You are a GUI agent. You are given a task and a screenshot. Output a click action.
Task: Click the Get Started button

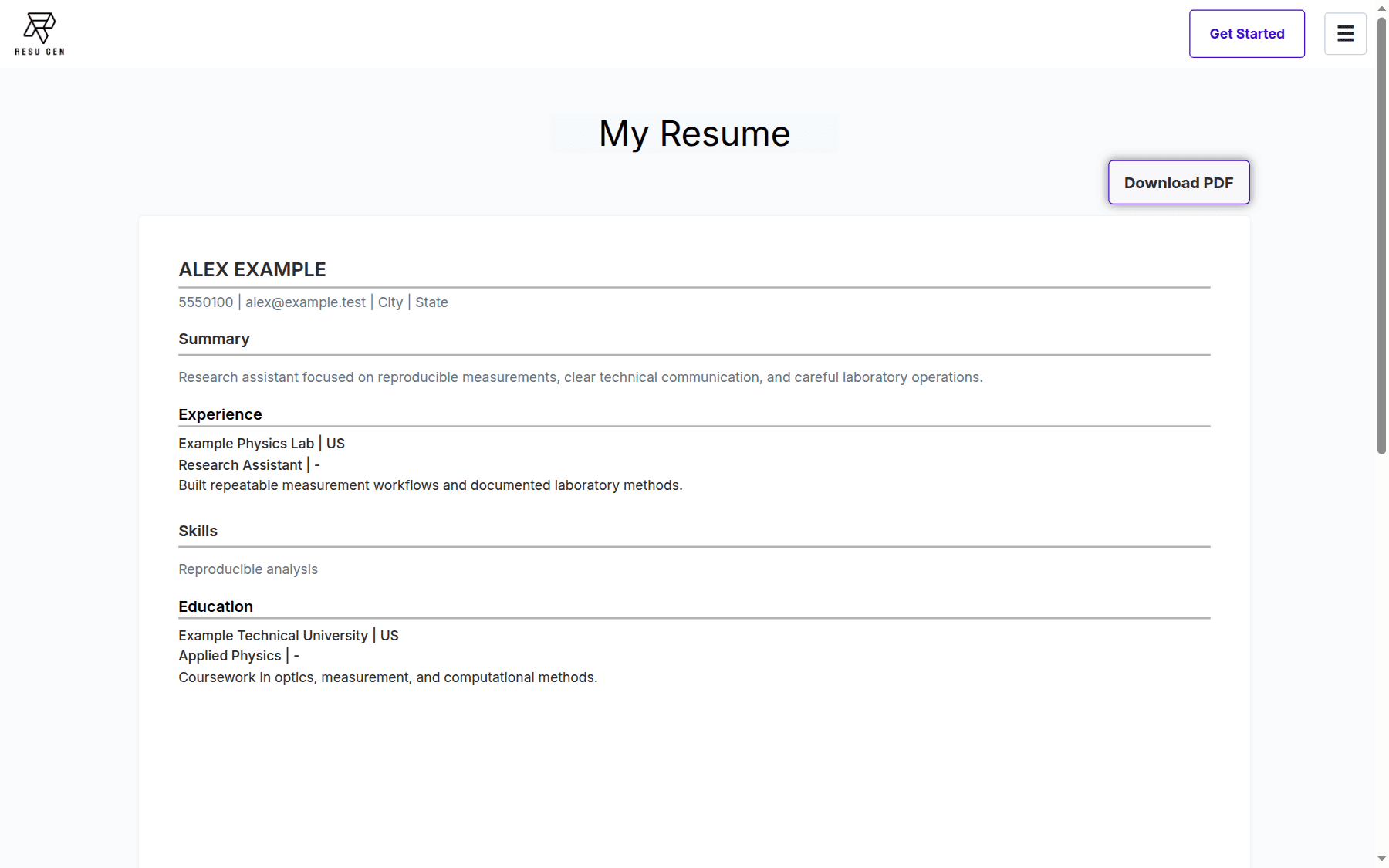1246,34
